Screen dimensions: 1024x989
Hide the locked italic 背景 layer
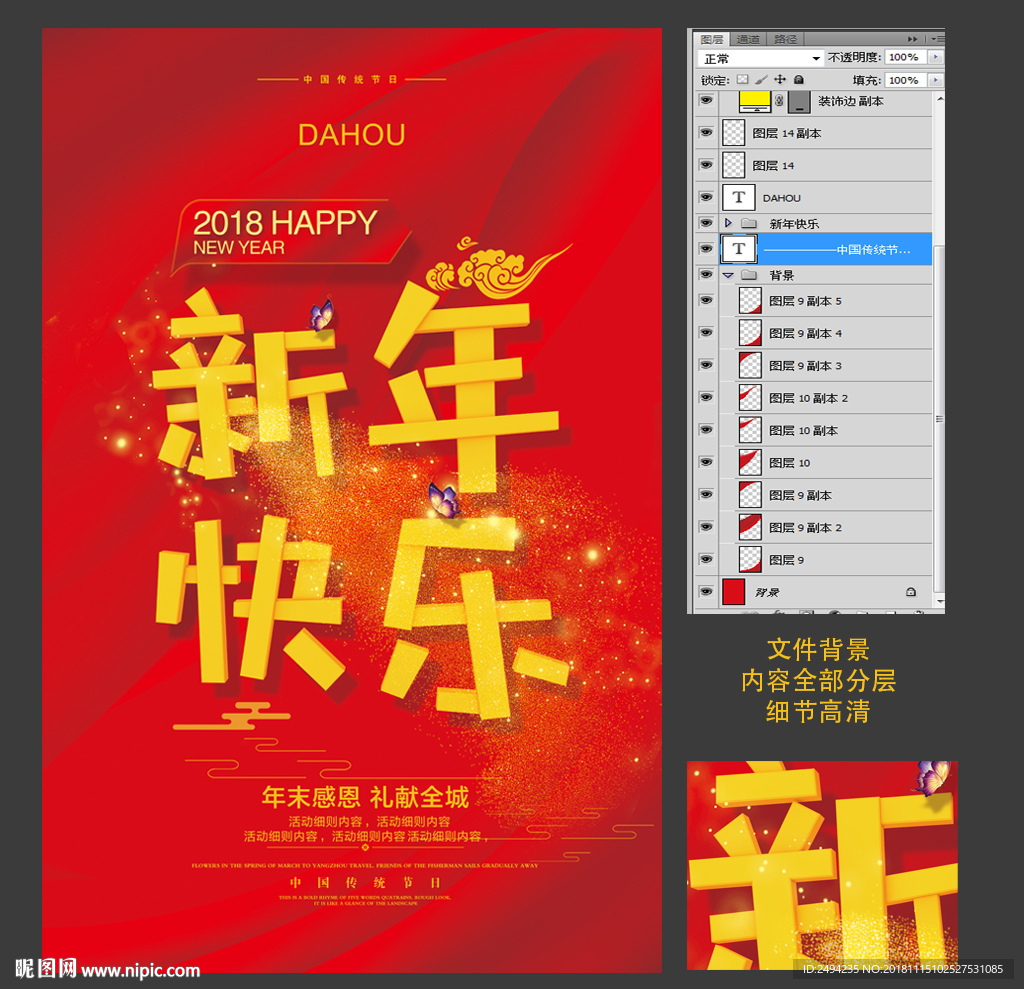(706, 591)
